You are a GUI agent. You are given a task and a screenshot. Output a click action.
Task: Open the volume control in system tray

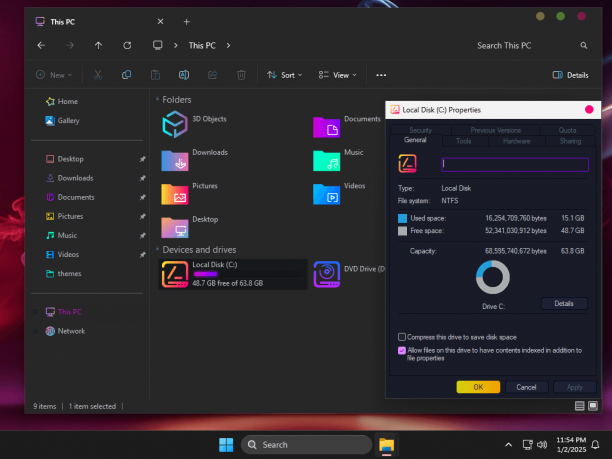coord(542,445)
